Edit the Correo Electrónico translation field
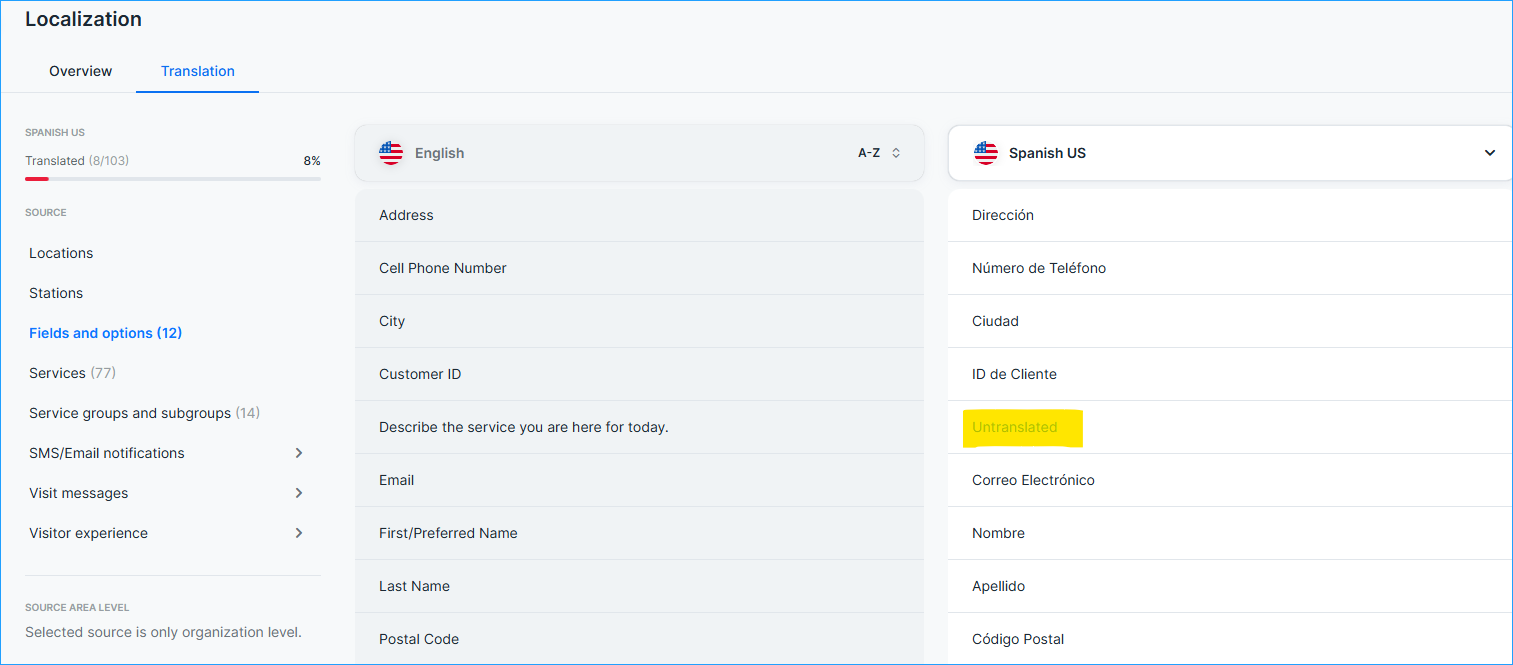 1033,480
